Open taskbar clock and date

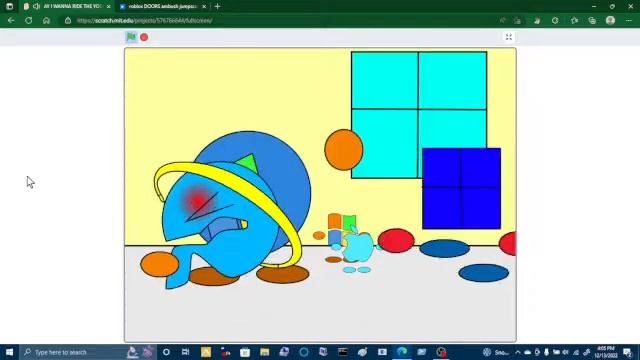[x=606, y=352]
